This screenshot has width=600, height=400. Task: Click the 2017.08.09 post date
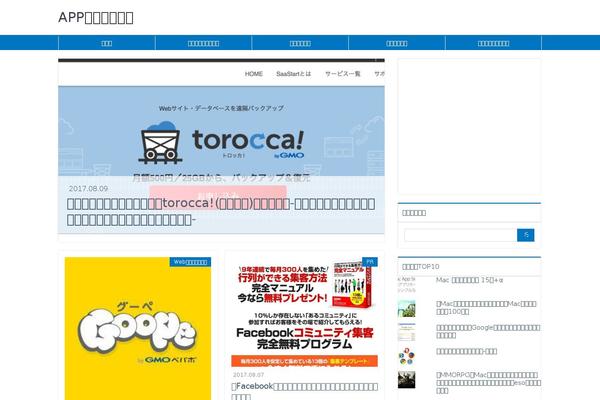[x=88, y=188]
